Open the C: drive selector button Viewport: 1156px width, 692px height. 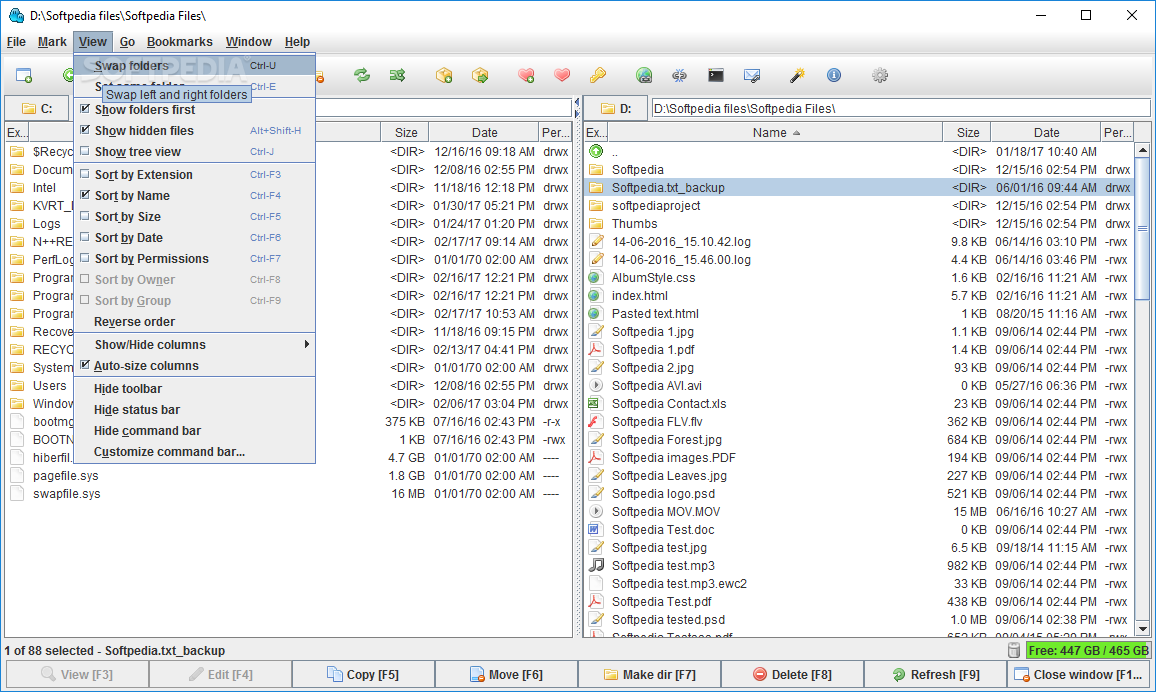(x=37, y=108)
